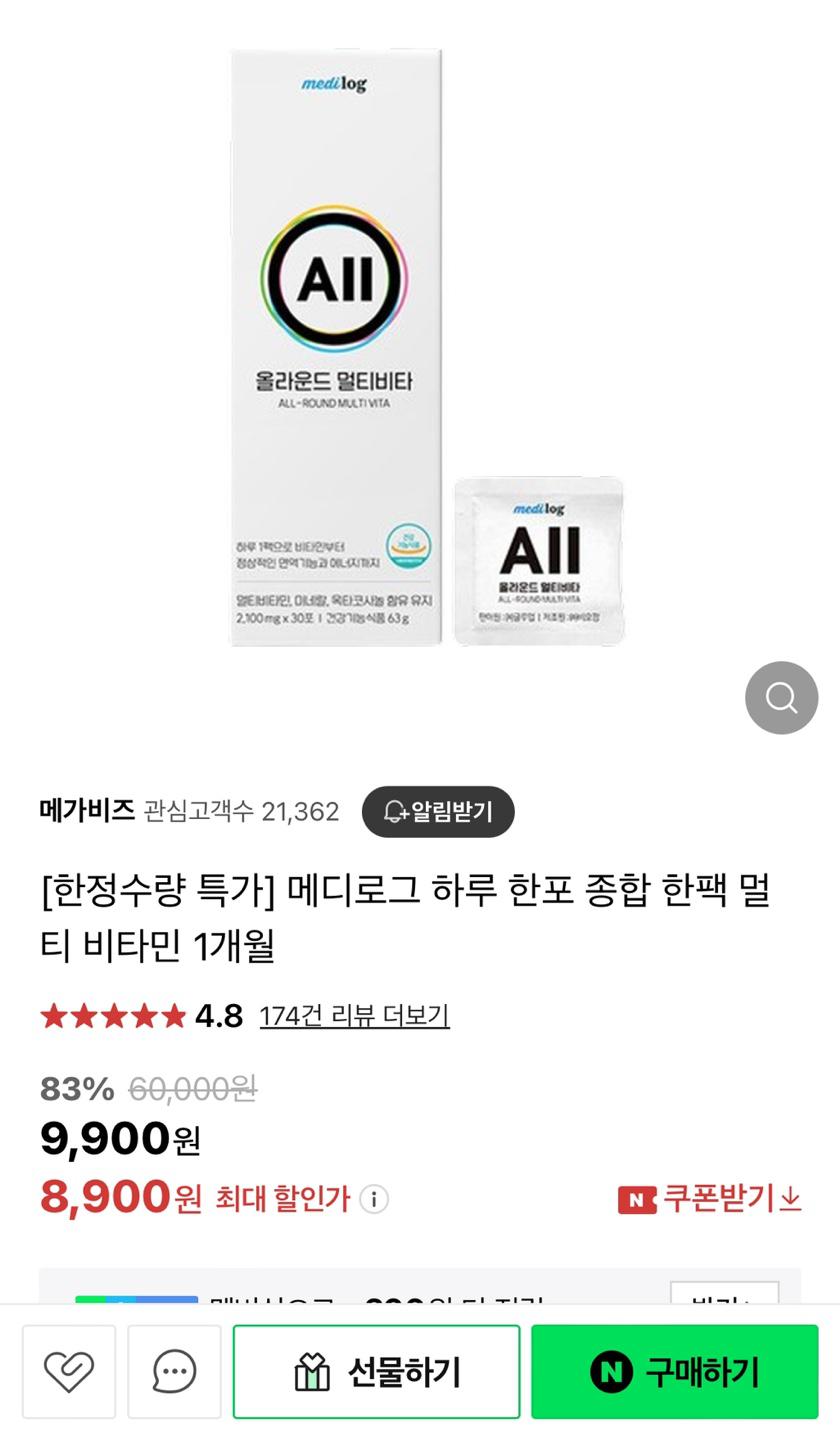Tap the bell icon in 알림받기

(395, 811)
